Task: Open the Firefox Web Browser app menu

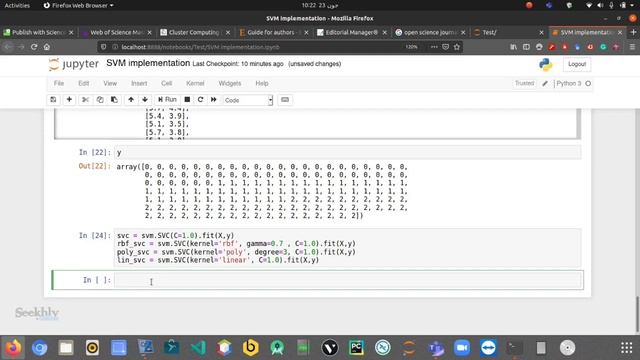Action: click(78, 5)
